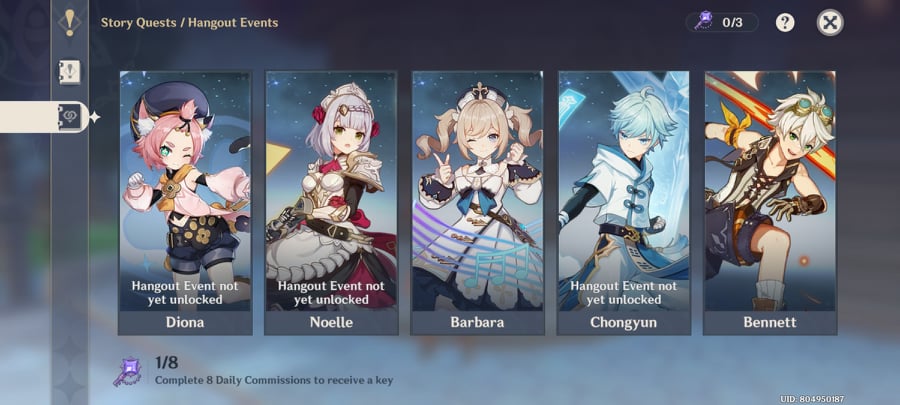Click the sparkle beside the selected tab
The image size is (900, 405).
pyautogui.click(x=95, y=117)
